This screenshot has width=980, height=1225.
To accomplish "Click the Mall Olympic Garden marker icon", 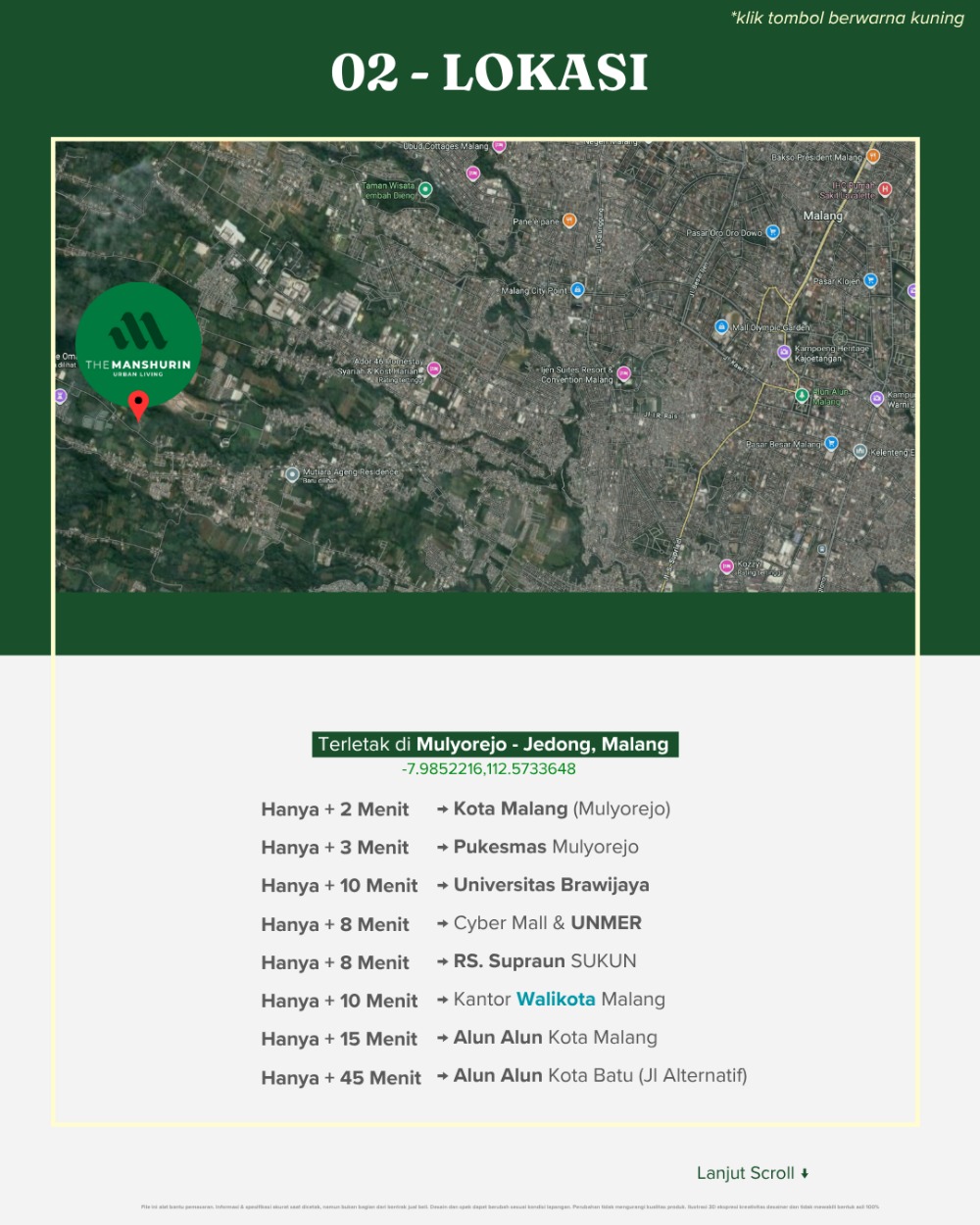I will pyautogui.click(x=721, y=327).
